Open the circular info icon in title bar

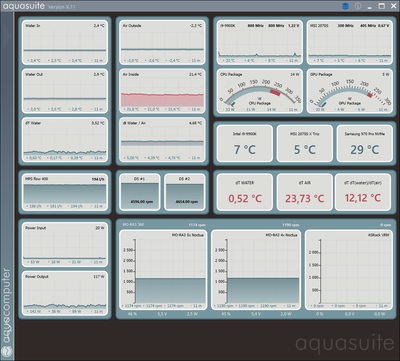tap(358, 6)
